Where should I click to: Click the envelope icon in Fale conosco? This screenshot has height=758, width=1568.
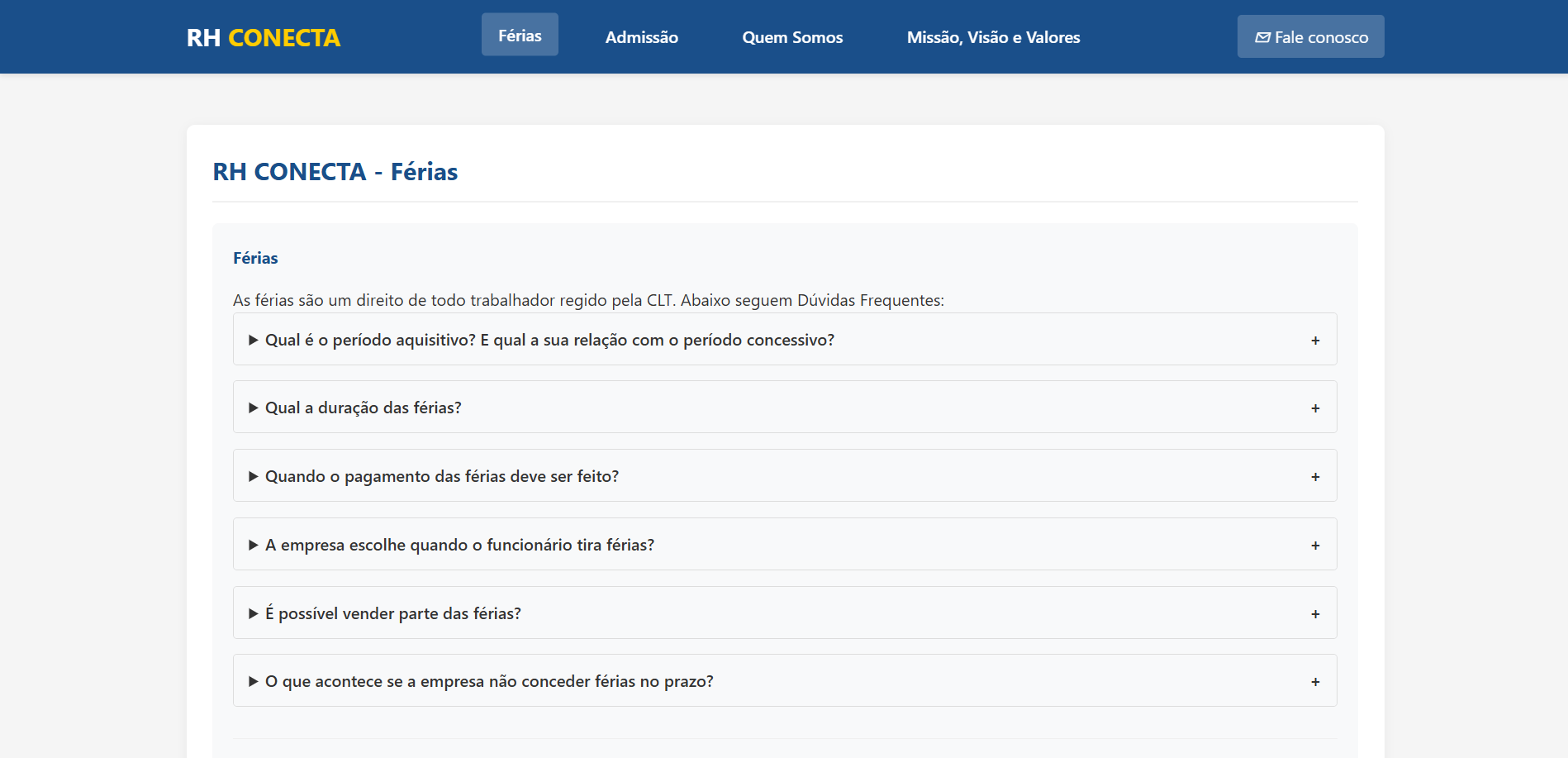[x=1262, y=37]
